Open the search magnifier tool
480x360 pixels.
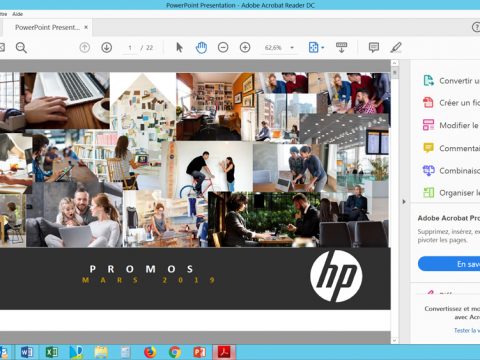tap(21, 48)
